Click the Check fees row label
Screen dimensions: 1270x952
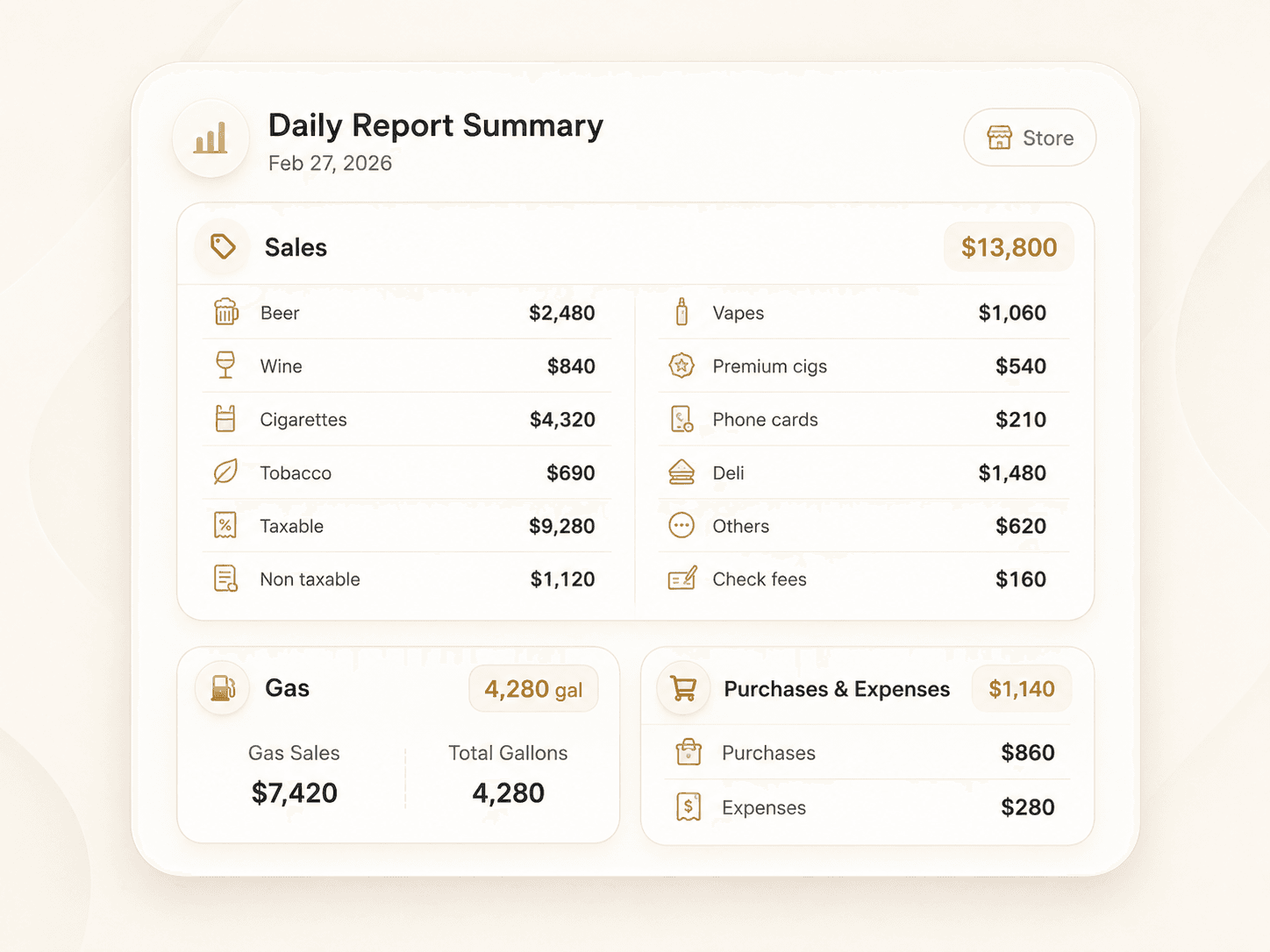tap(760, 579)
